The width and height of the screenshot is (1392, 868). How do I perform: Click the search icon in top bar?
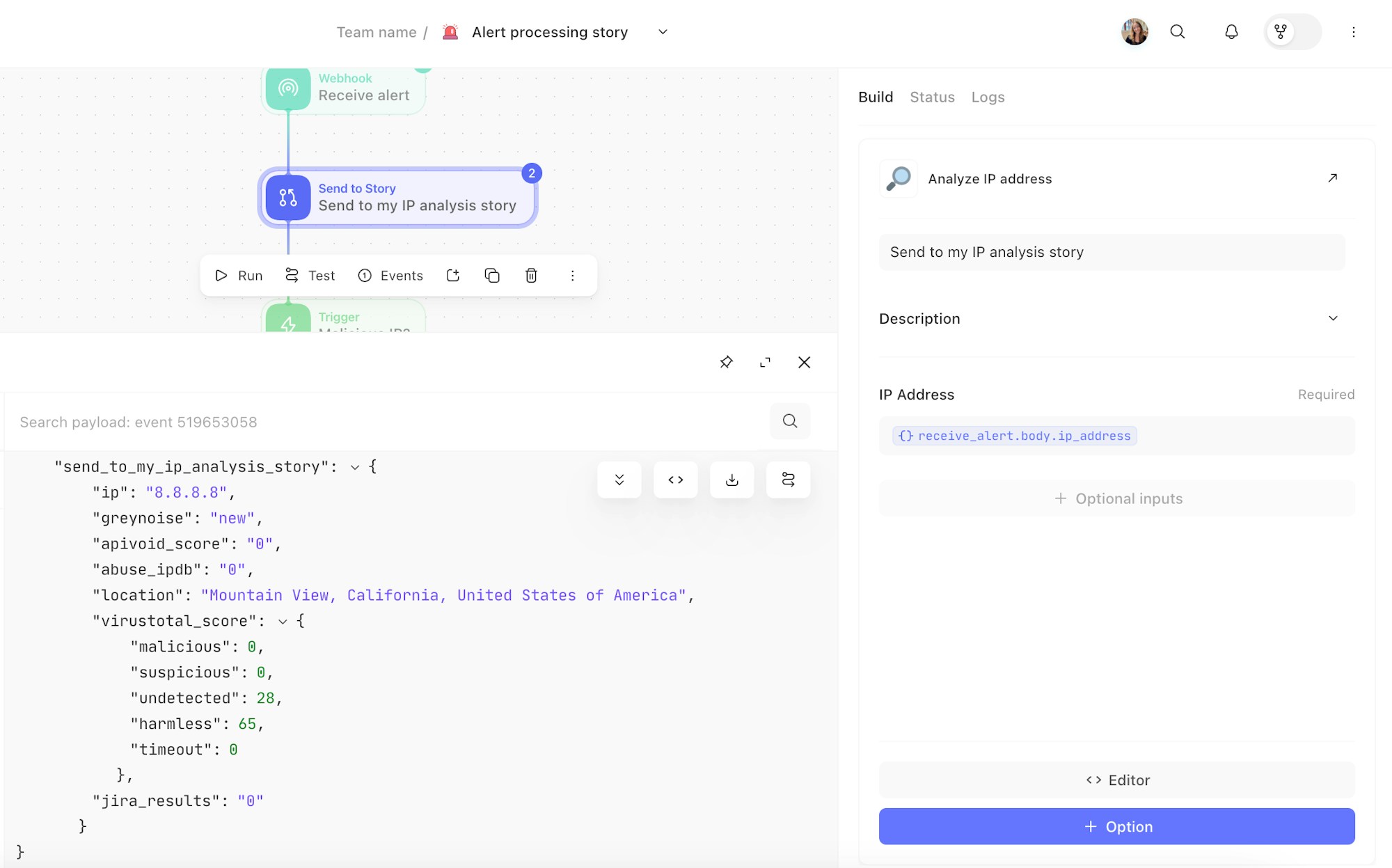(x=1177, y=32)
